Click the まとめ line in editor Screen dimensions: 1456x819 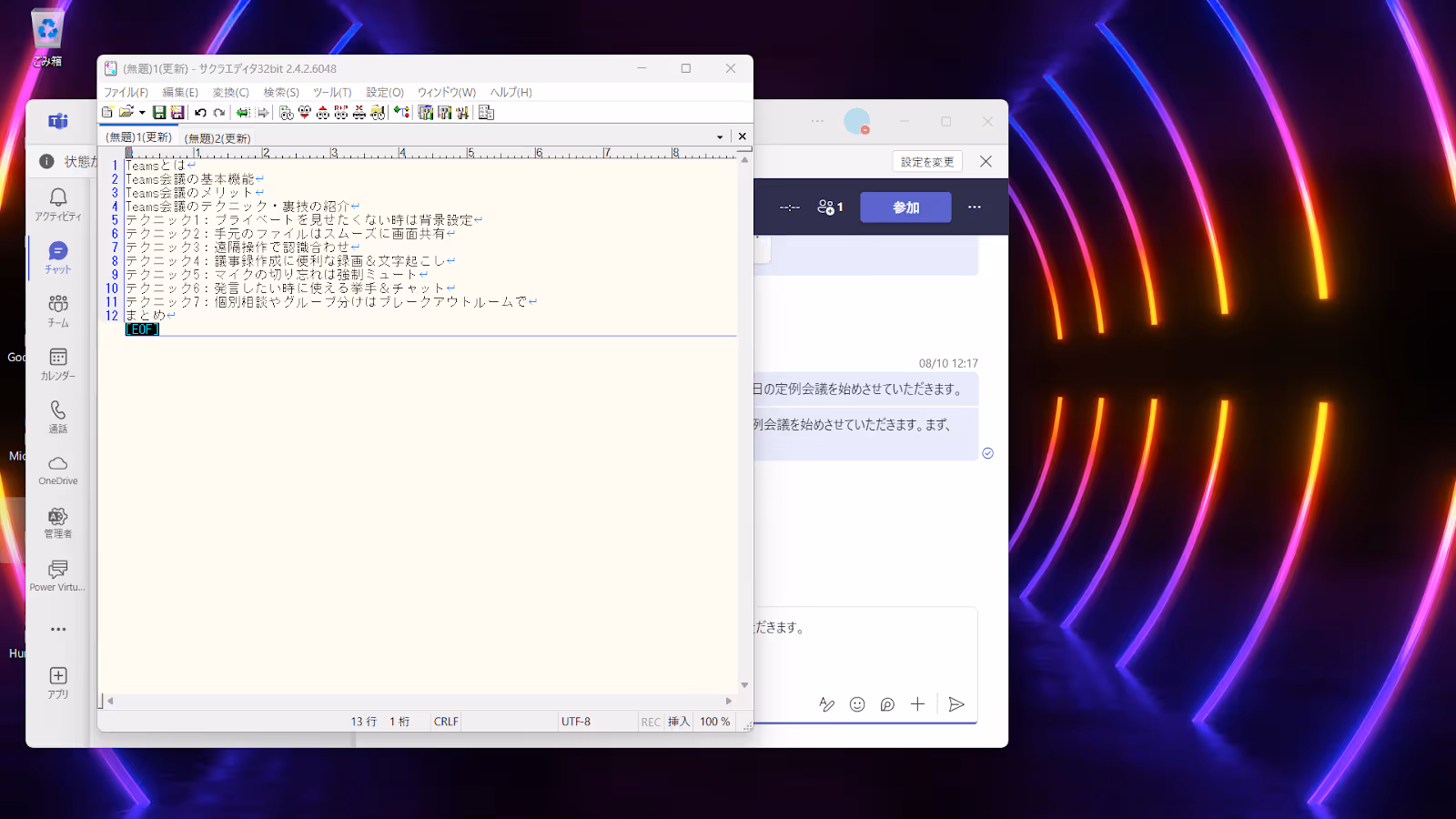point(146,316)
